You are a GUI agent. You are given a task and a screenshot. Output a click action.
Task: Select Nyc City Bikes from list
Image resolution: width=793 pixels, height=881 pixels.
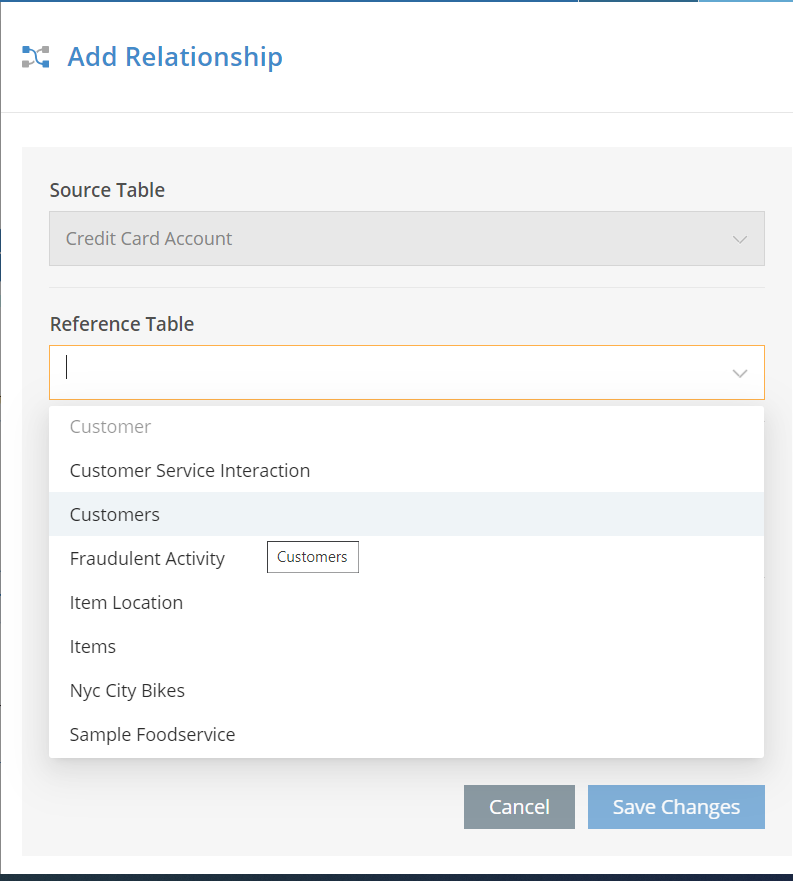pos(127,690)
